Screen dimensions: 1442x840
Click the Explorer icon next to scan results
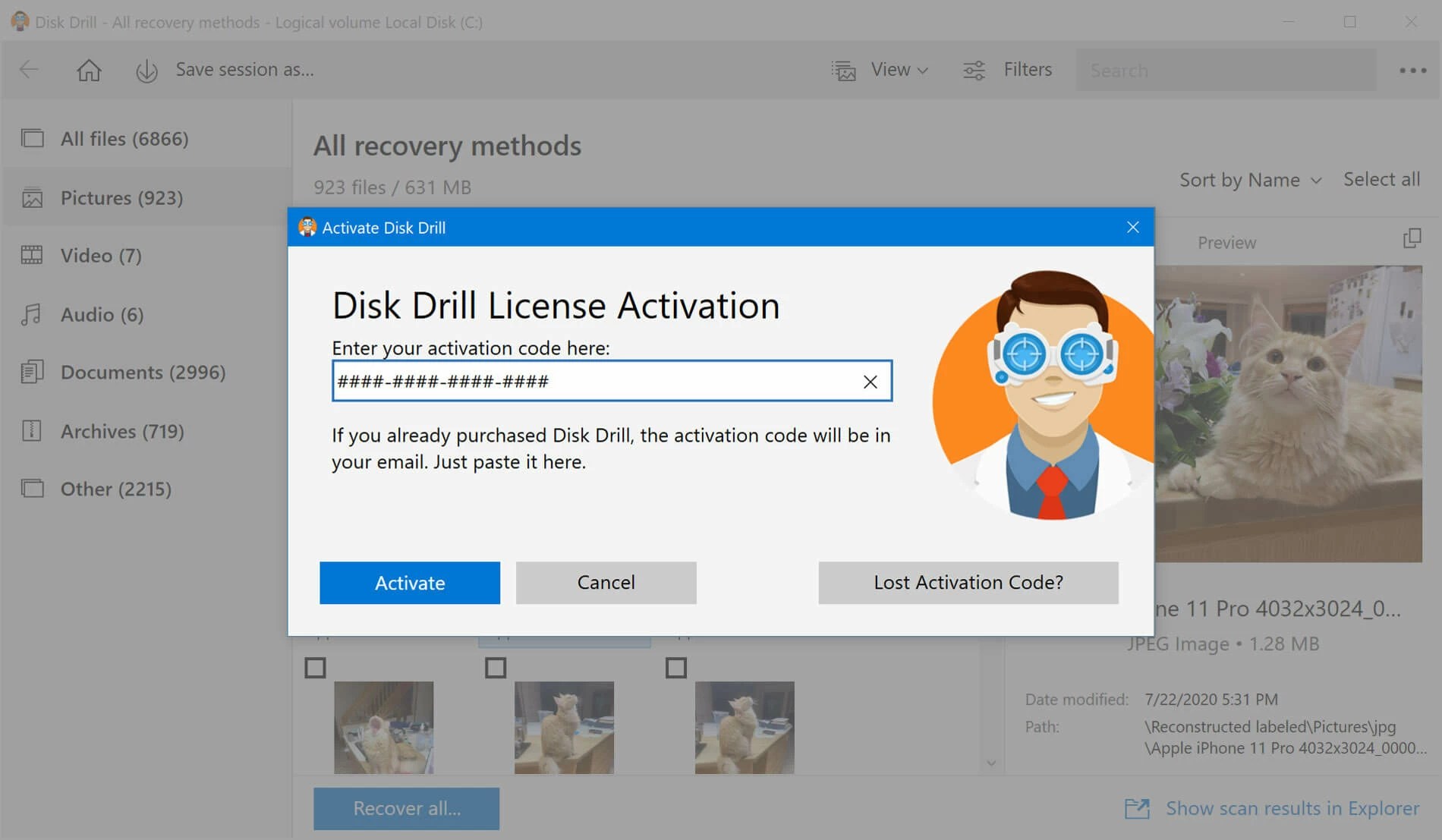point(1136,809)
